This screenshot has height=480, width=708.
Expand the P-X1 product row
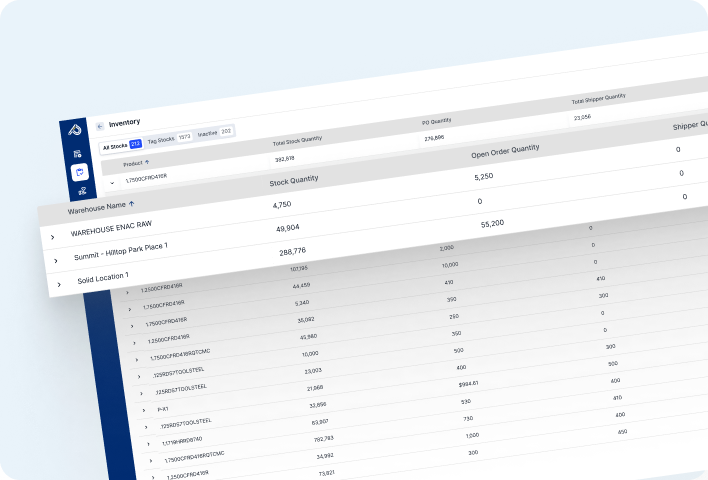click(144, 410)
